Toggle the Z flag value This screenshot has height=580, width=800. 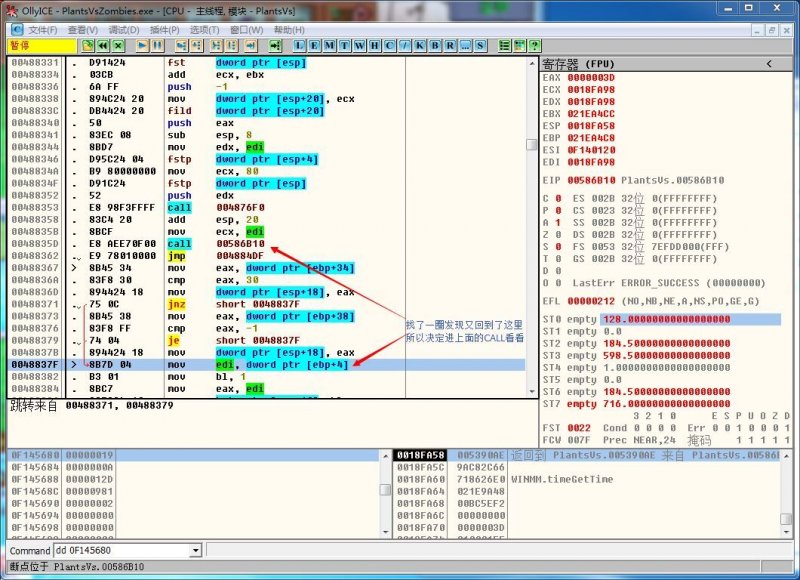pyautogui.click(x=558, y=235)
